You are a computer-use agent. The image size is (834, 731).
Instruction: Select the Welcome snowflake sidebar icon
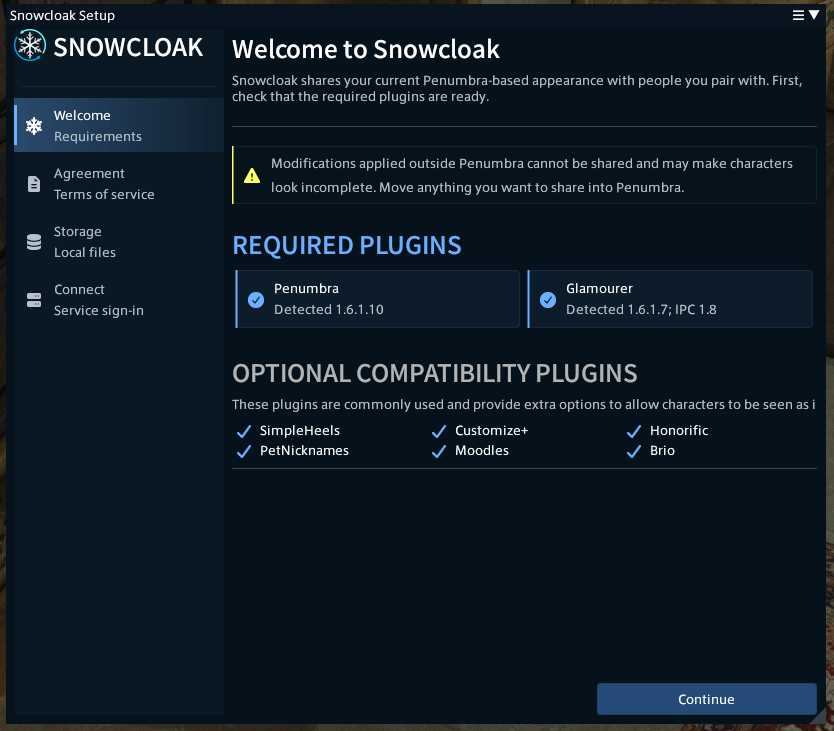point(34,126)
